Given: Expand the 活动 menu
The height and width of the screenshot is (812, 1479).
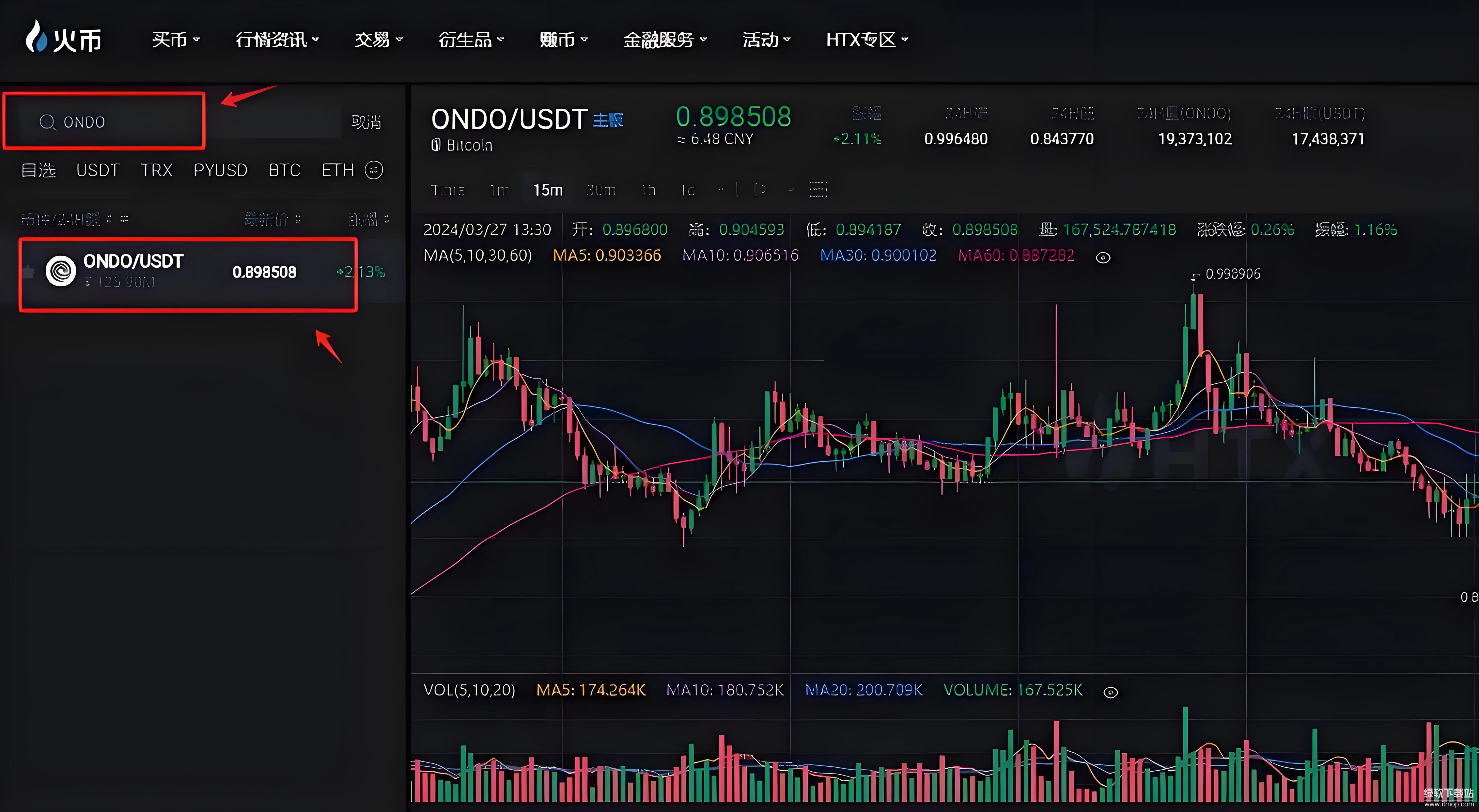Looking at the screenshot, I should [766, 40].
